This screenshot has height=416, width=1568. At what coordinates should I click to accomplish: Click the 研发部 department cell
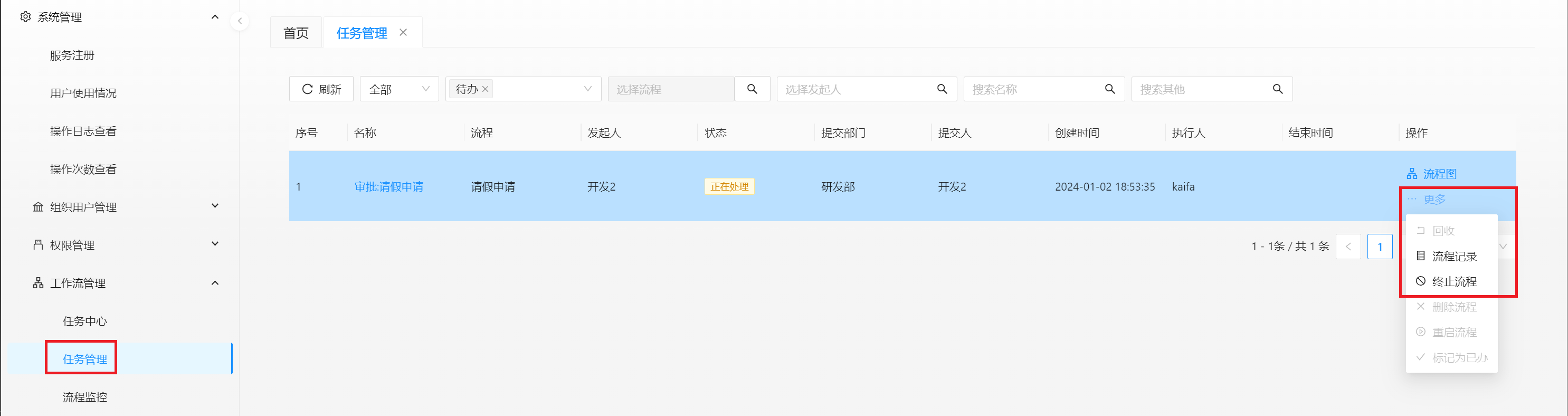tap(838, 187)
